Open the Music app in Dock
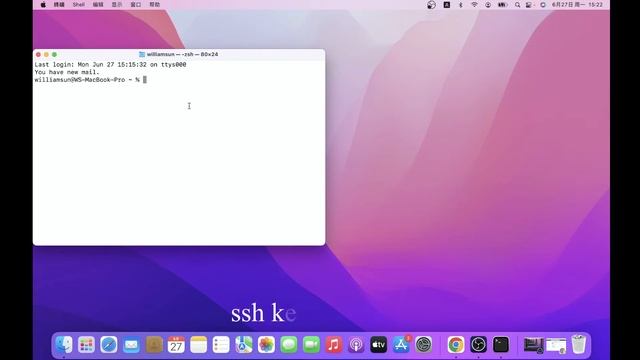640x360 pixels. tap(333, 345)
